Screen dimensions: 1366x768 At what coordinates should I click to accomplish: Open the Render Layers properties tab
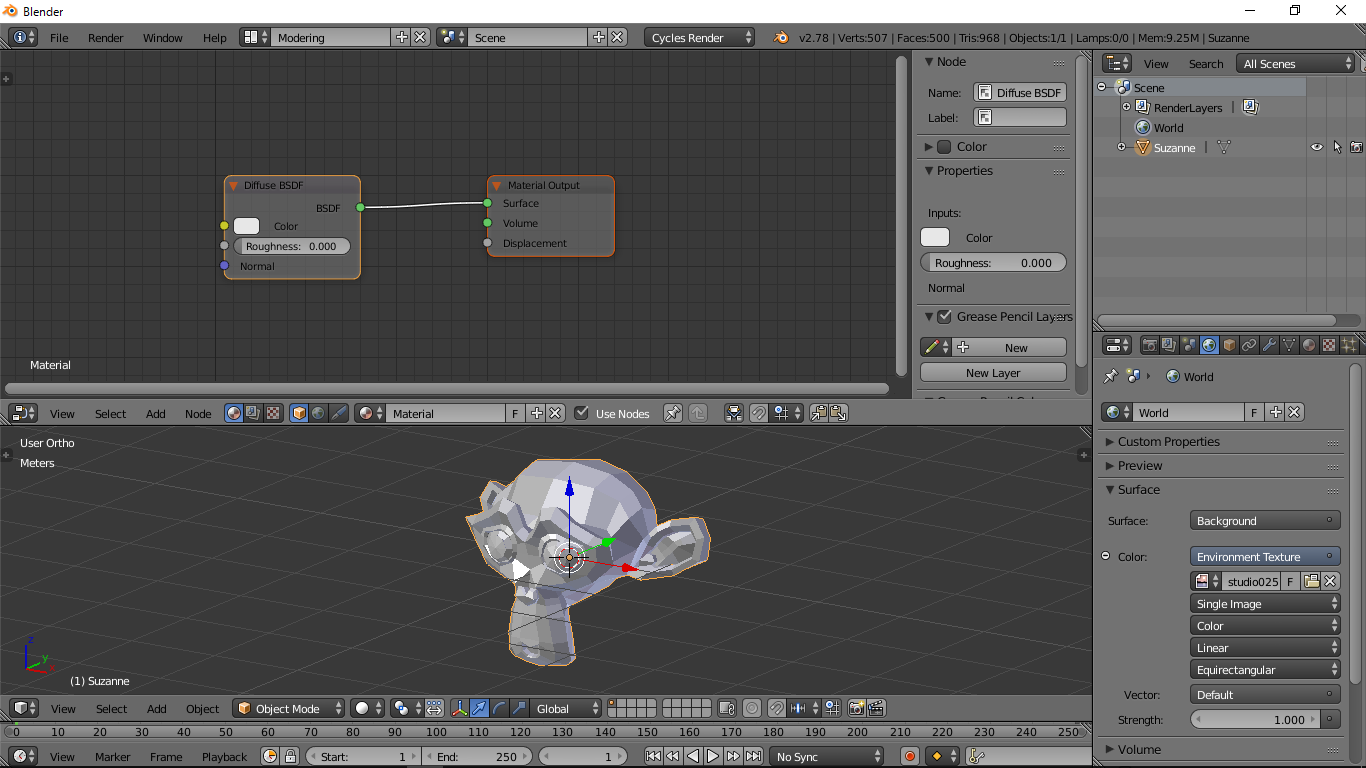tap(1169, 345)
